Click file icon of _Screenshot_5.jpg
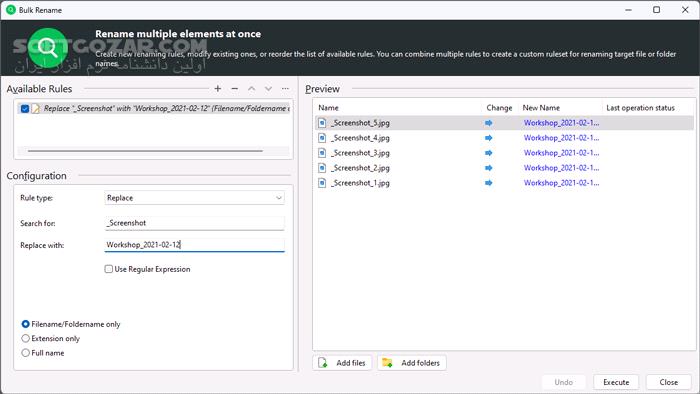The width and height of the screenshot is (700, 394). (322, 123)
